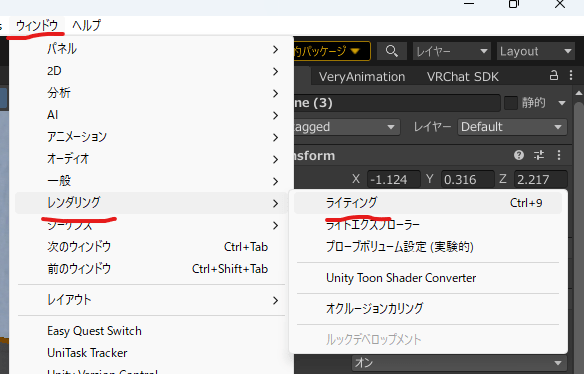The width and height of the screenshot is (584, 374).
Task: Click the position Y field
Action: [x=467, y=180]
